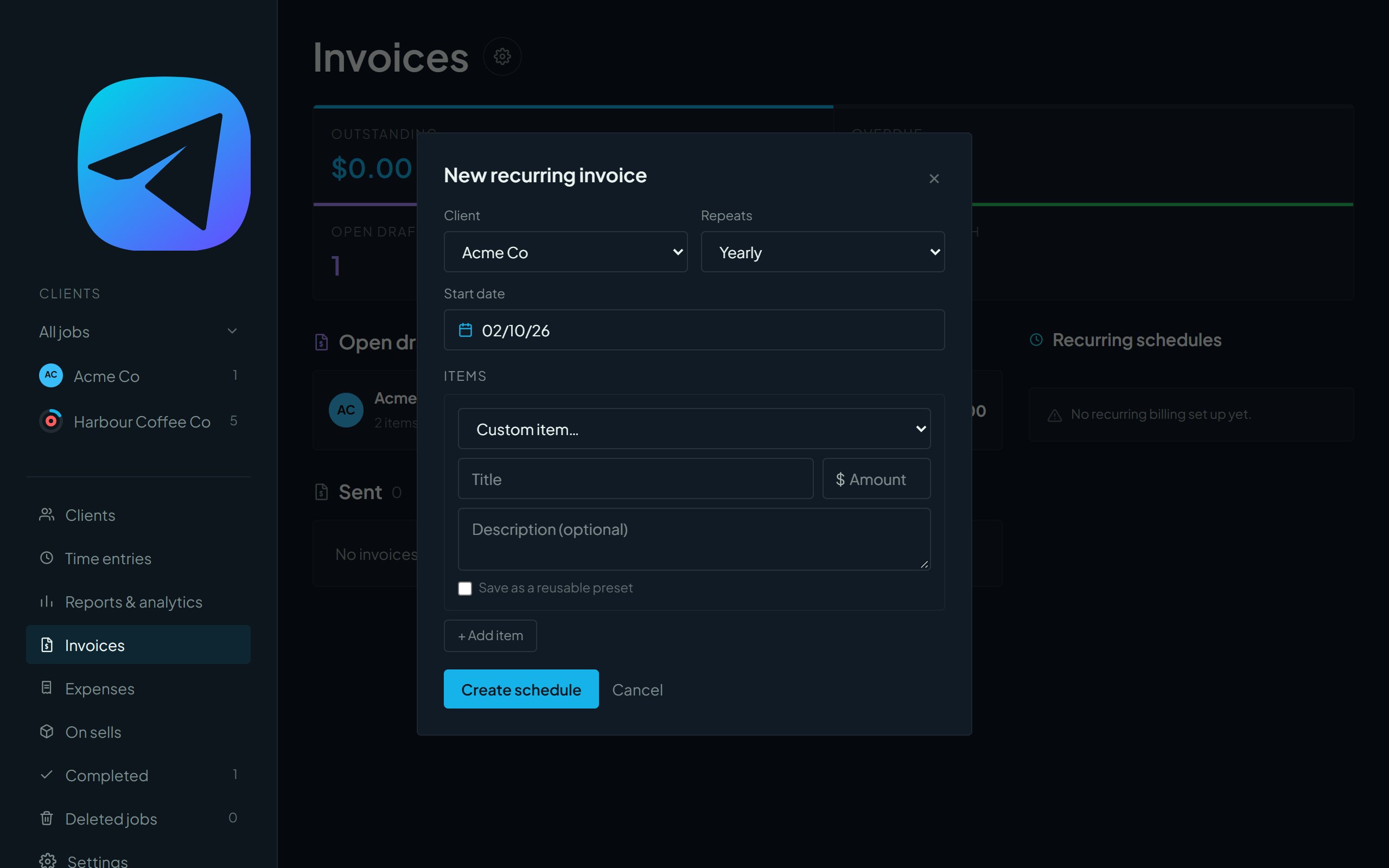Select Harbour Coffee Co client
The width and height of the screenshot is (1389, 868).
click(138, 421)
